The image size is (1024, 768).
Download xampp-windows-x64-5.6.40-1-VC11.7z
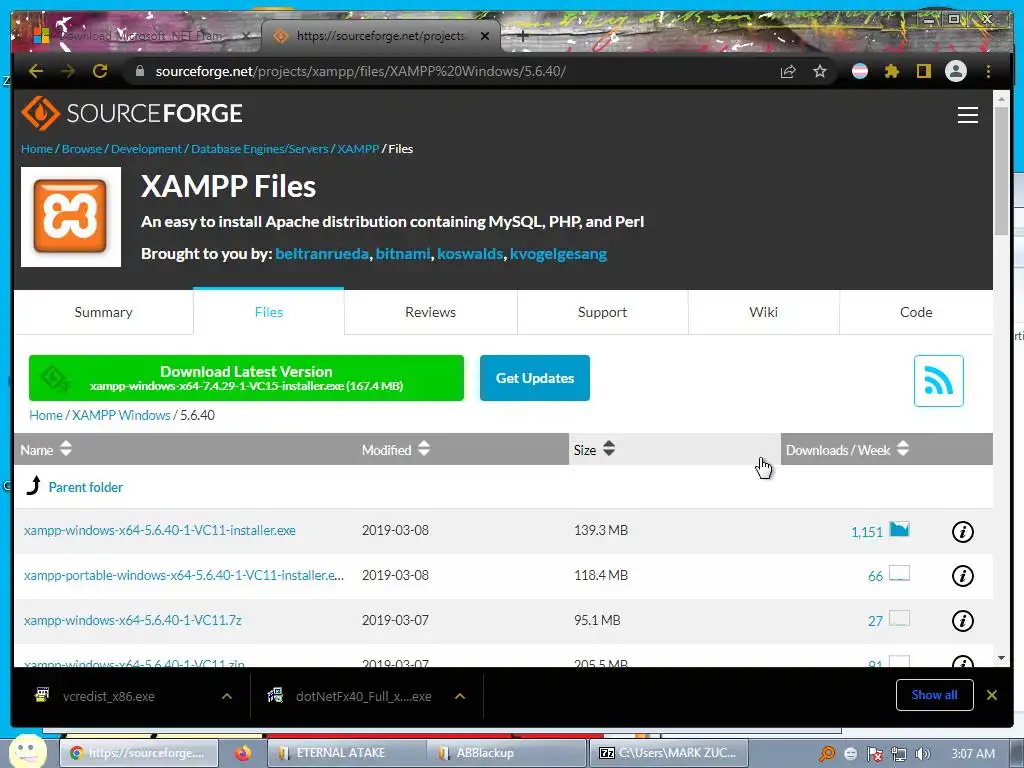click(x=133, y=620)
